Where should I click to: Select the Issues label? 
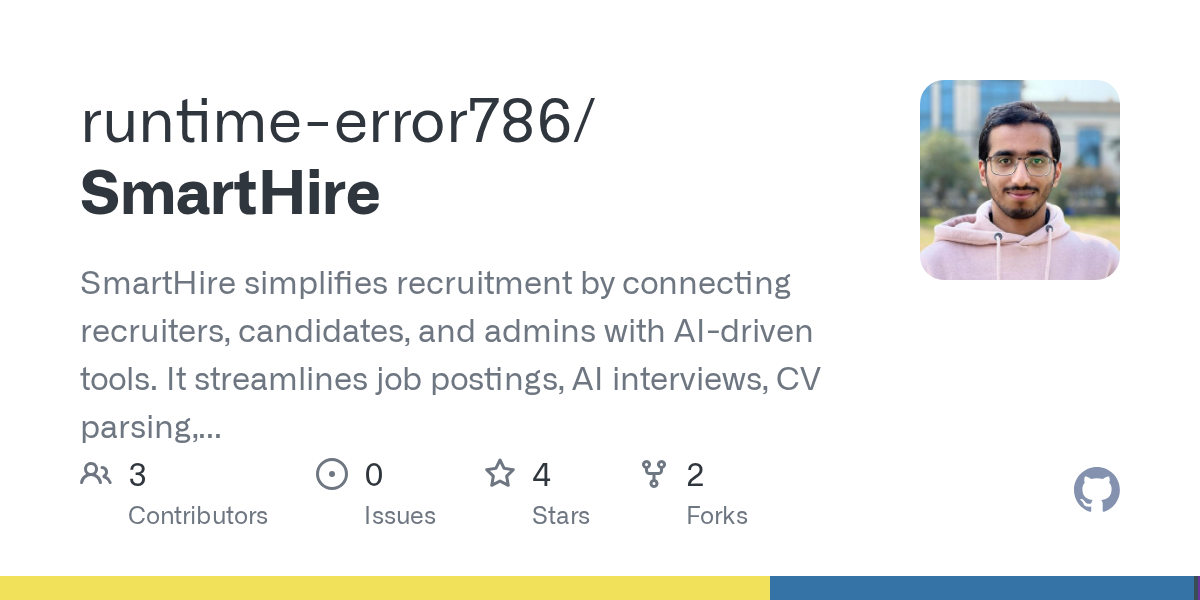point(400,516)
